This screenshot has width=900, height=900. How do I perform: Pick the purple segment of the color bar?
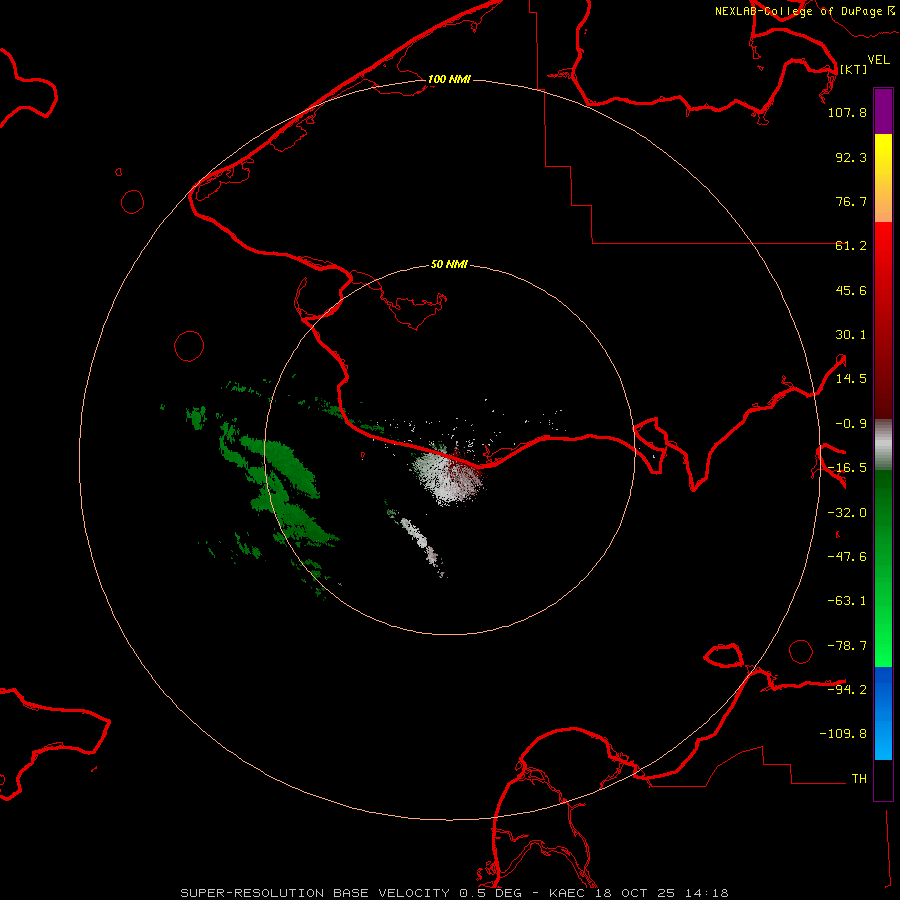[x=883, y=111]
